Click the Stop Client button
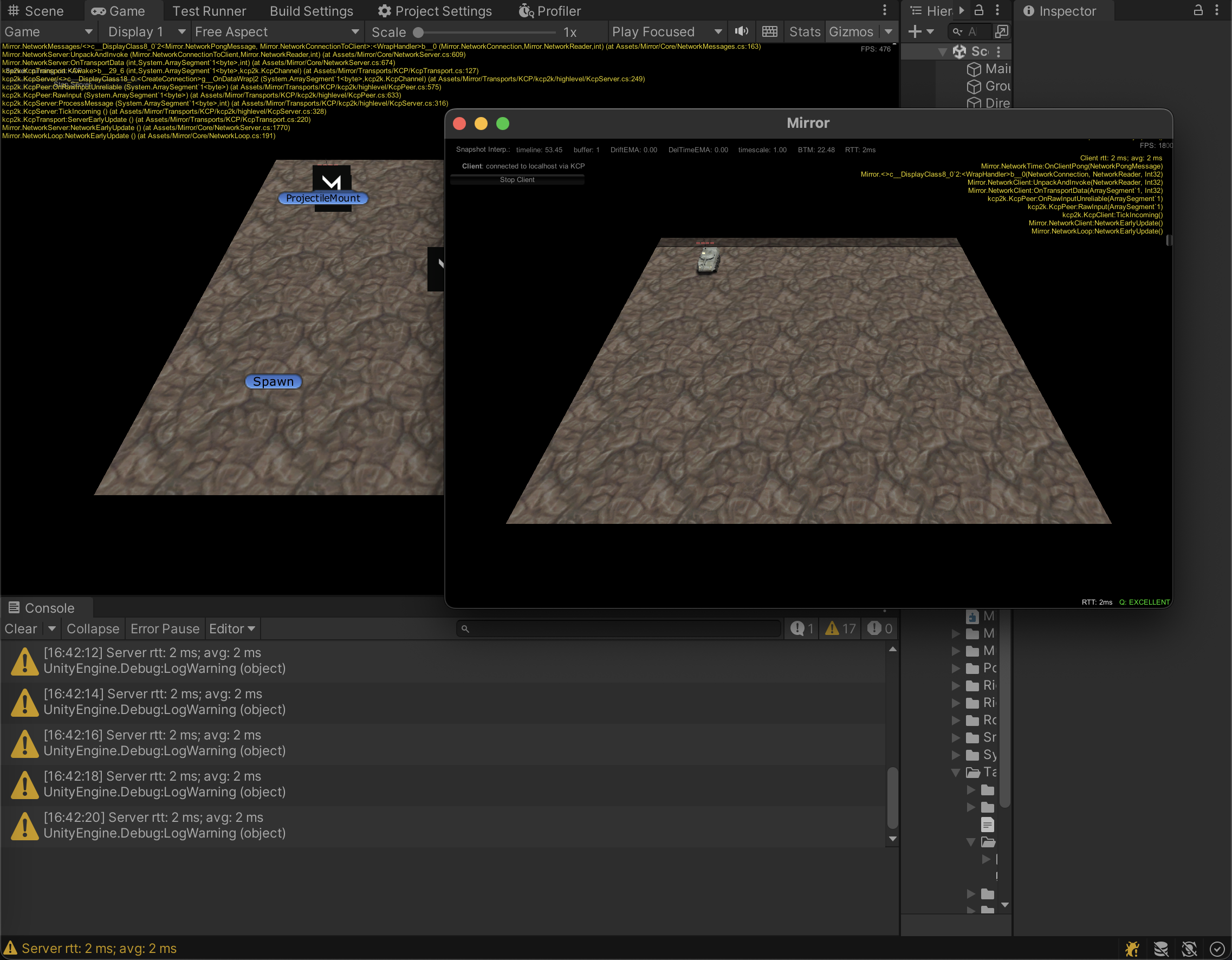 click(517, 180)
